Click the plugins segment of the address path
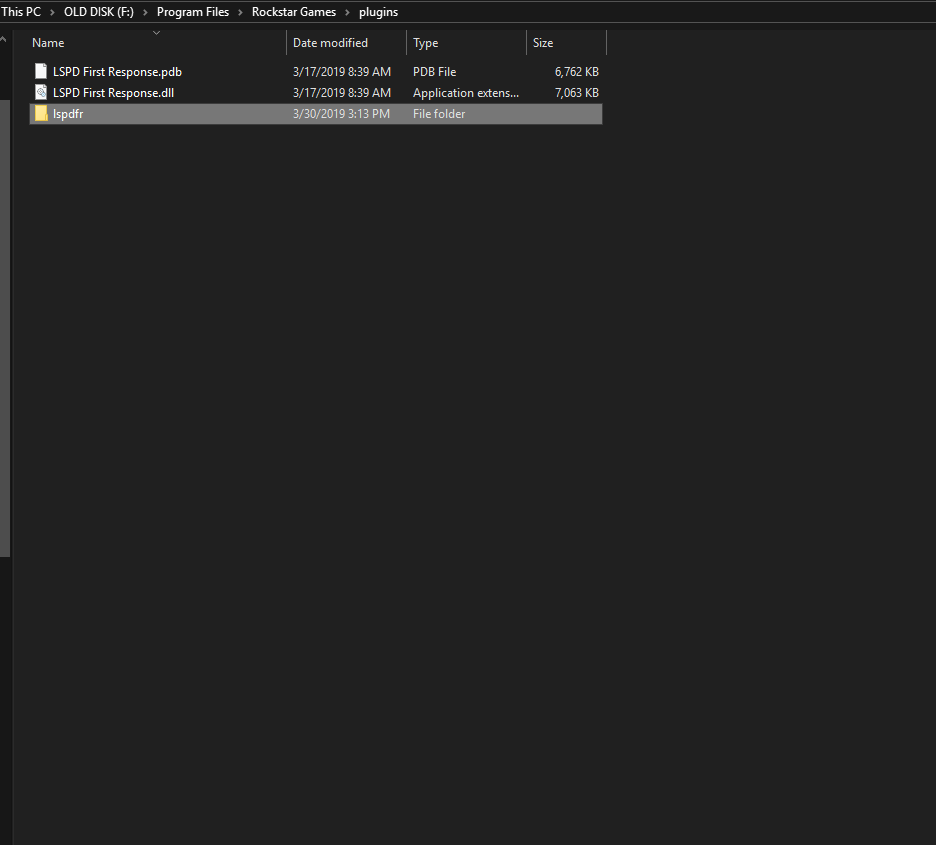 coord(378,12)
